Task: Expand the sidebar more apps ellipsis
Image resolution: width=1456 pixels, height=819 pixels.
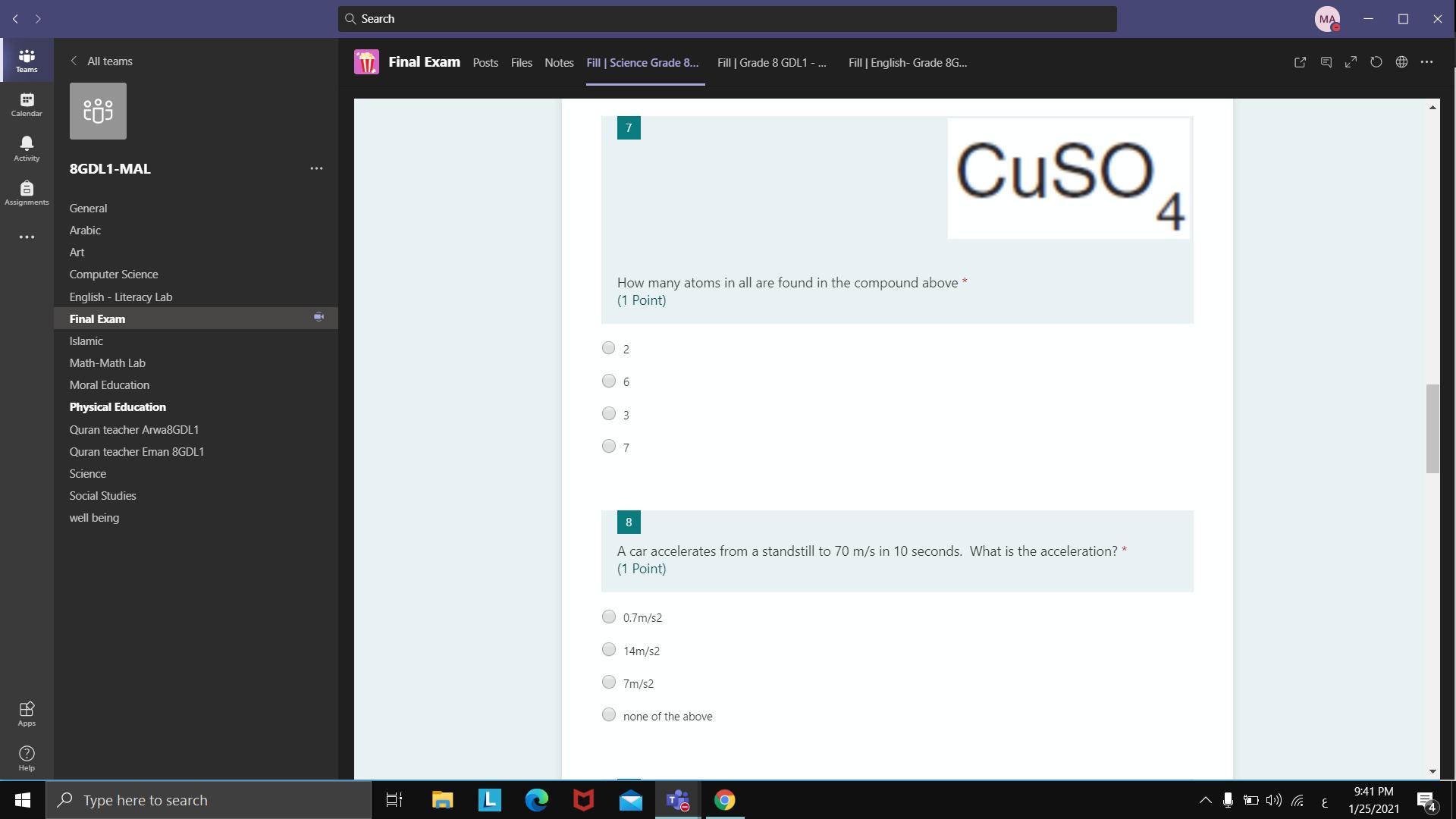Action: [x=27, y=237]
